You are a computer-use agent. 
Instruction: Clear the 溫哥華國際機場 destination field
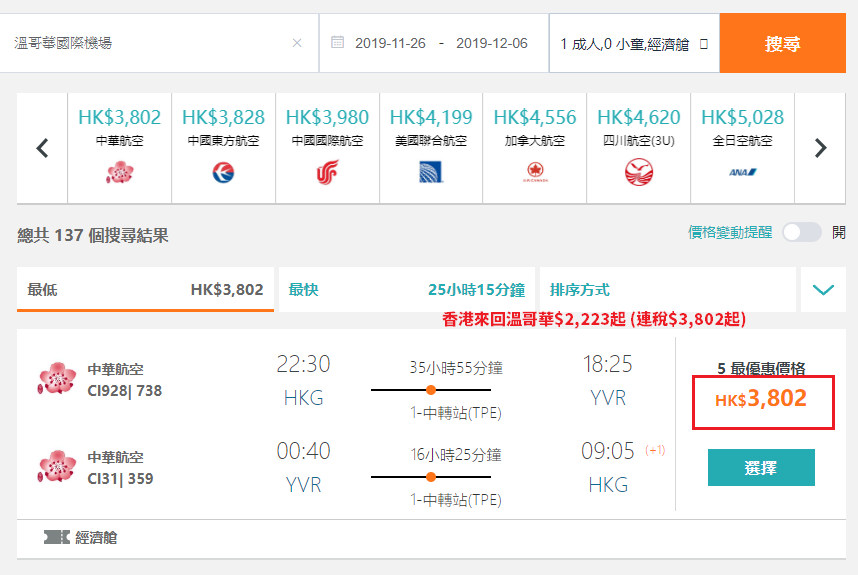point(297,43)
